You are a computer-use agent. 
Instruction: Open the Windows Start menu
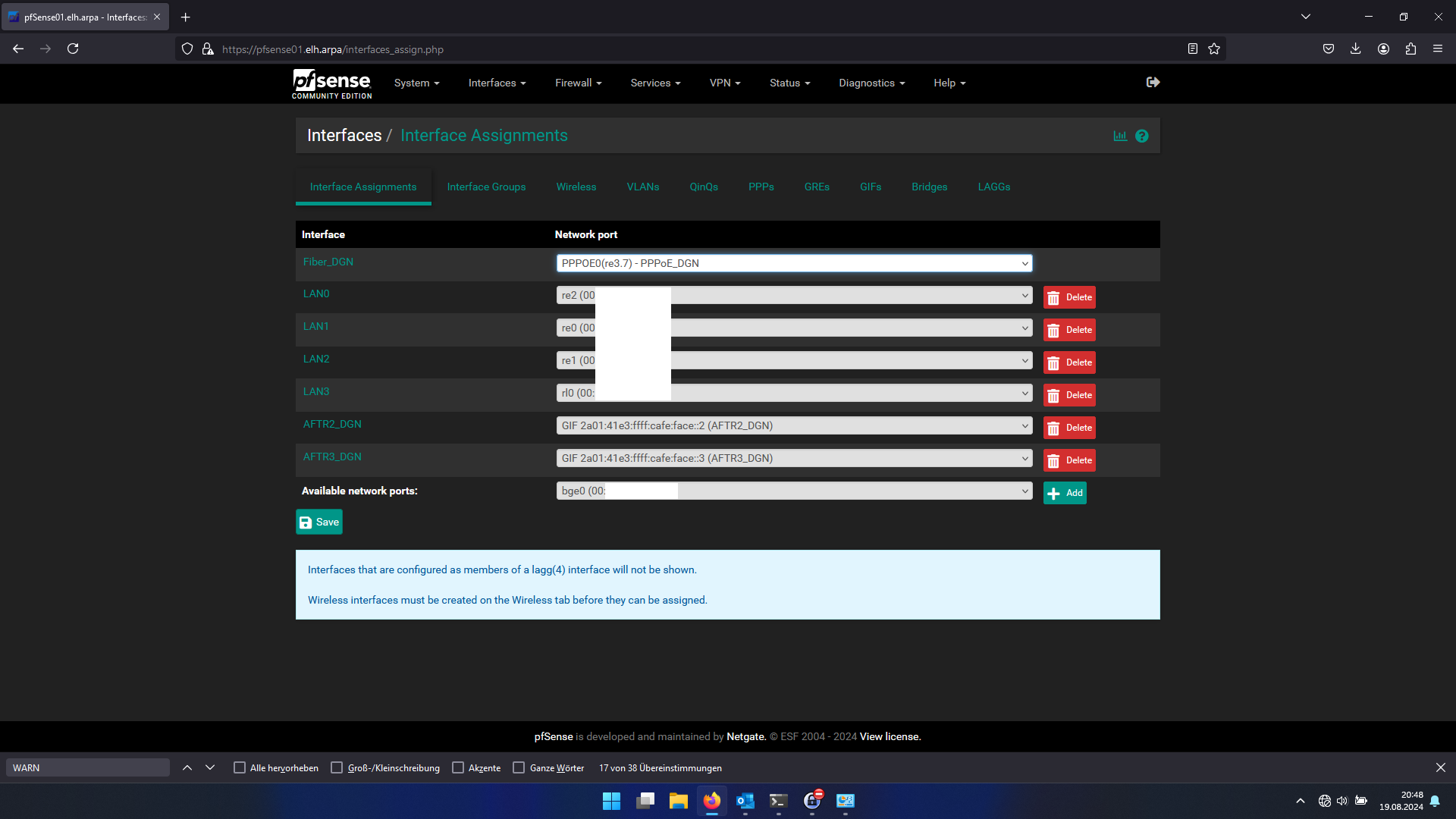click(x=611, y=801)
